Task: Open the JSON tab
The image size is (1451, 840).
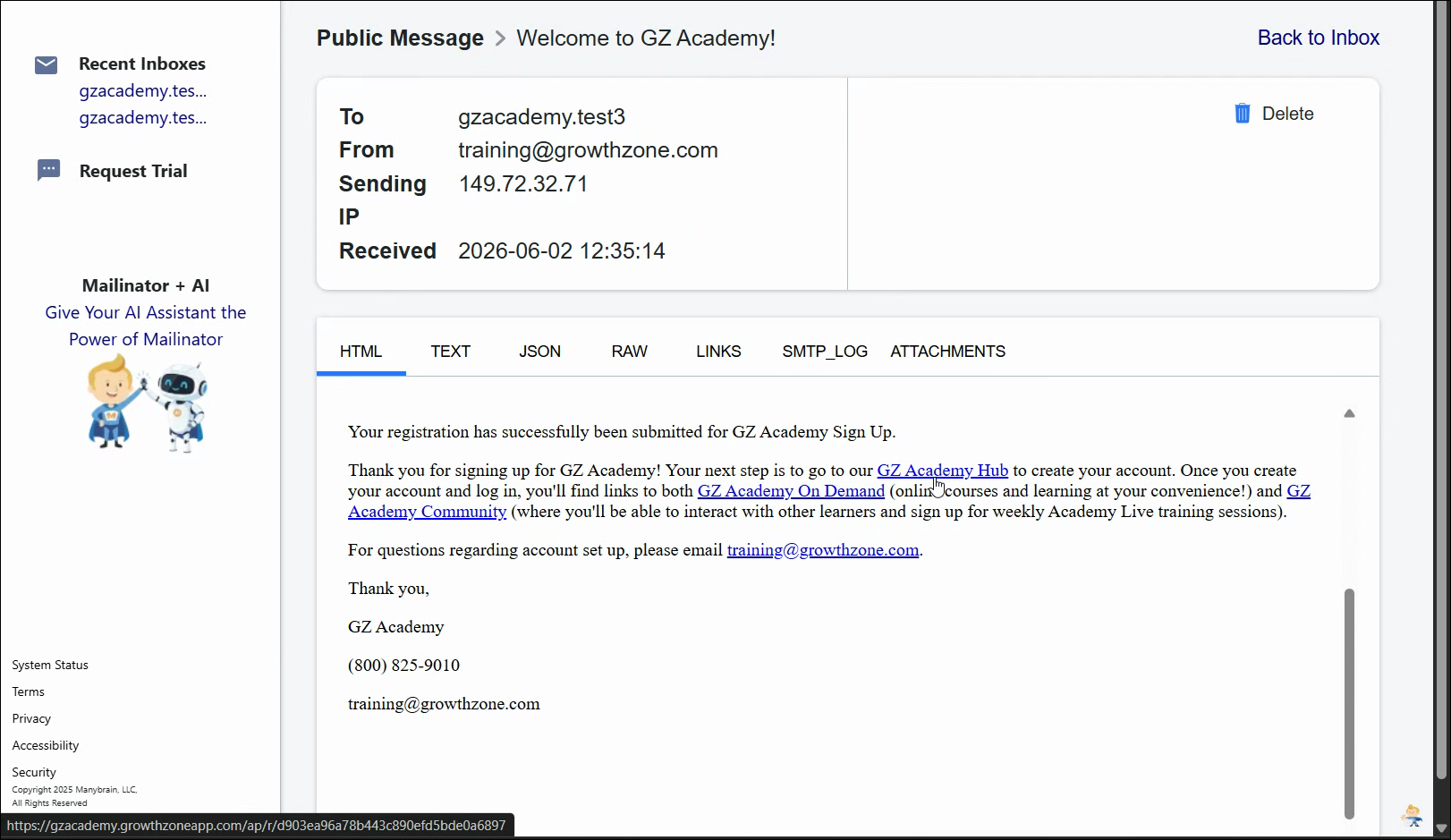Action: coord(539,352)
